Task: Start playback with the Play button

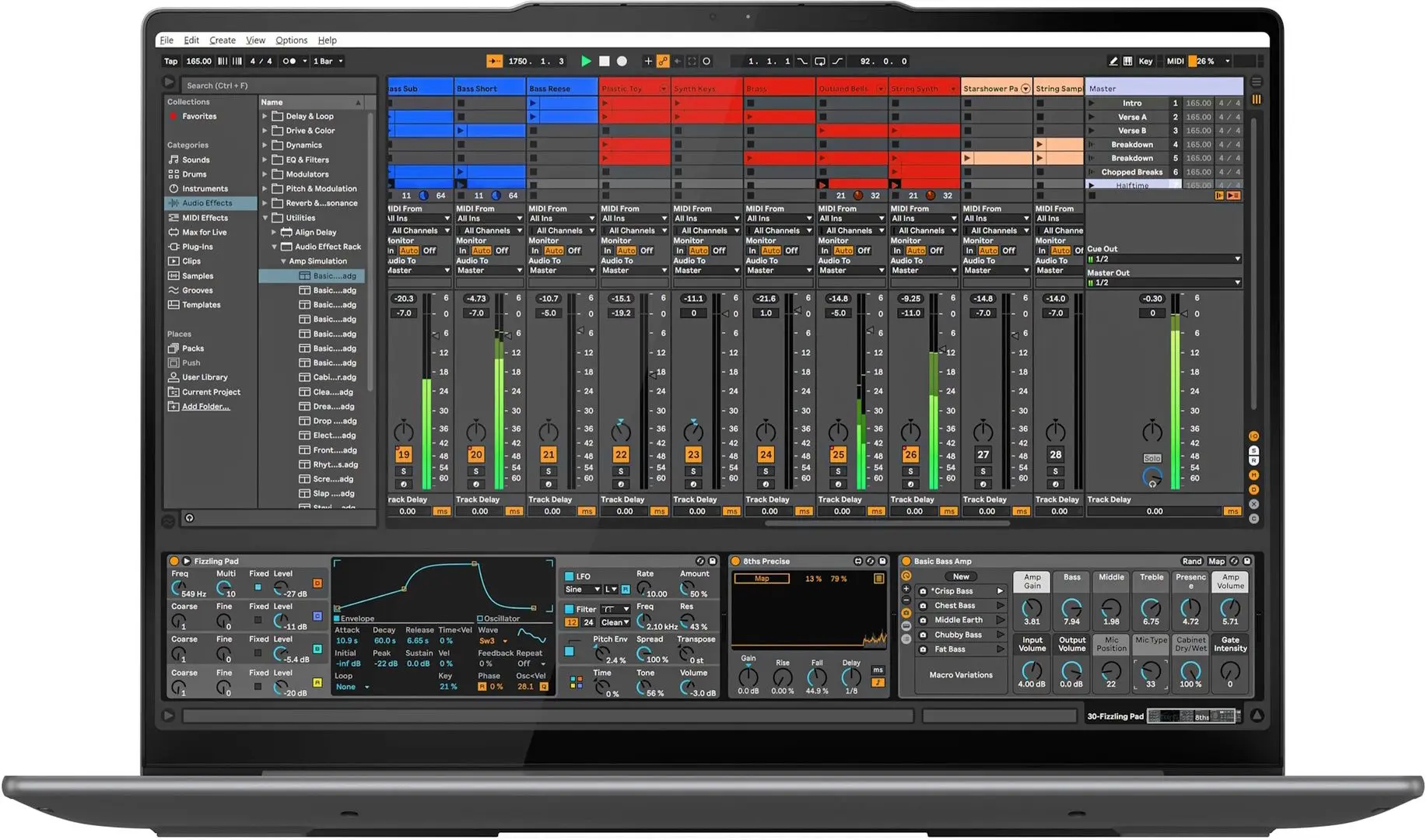Action: [x=586, y=61]
